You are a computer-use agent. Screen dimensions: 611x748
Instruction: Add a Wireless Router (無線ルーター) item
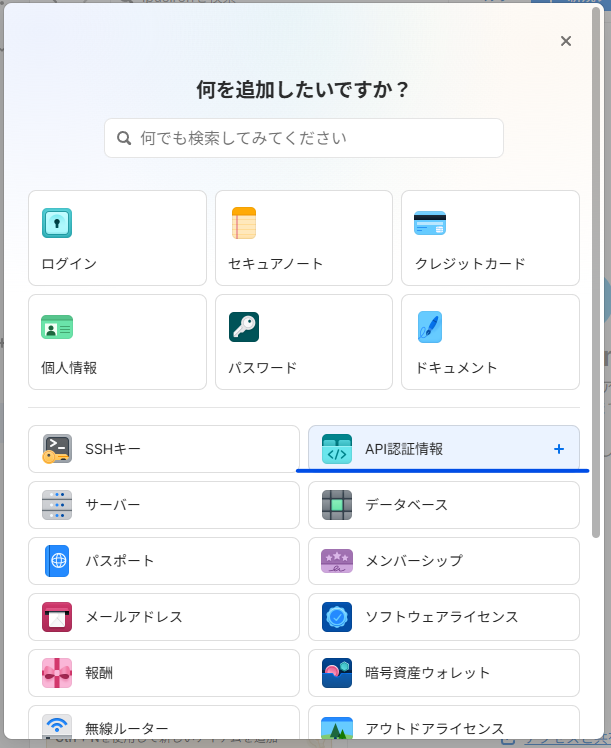pyautogui.click(x=164, y=727)
